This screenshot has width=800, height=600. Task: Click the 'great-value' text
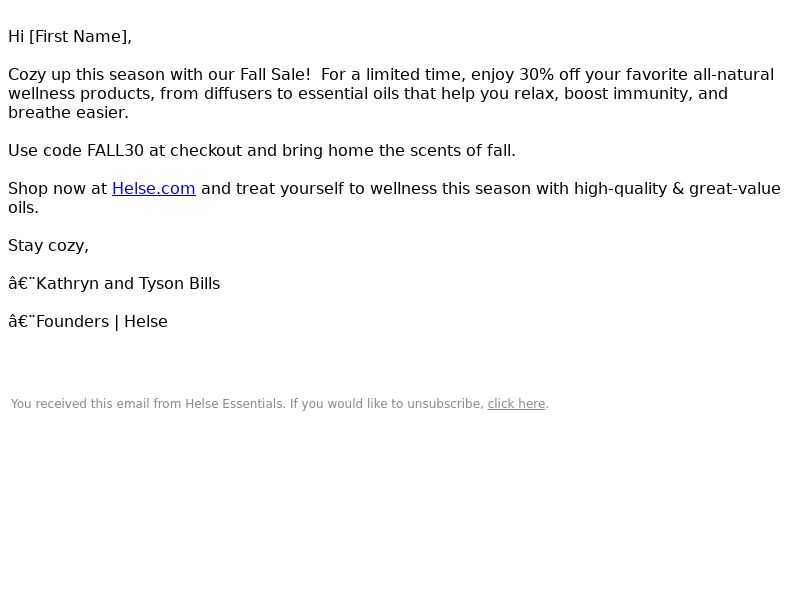pos(735,189)
